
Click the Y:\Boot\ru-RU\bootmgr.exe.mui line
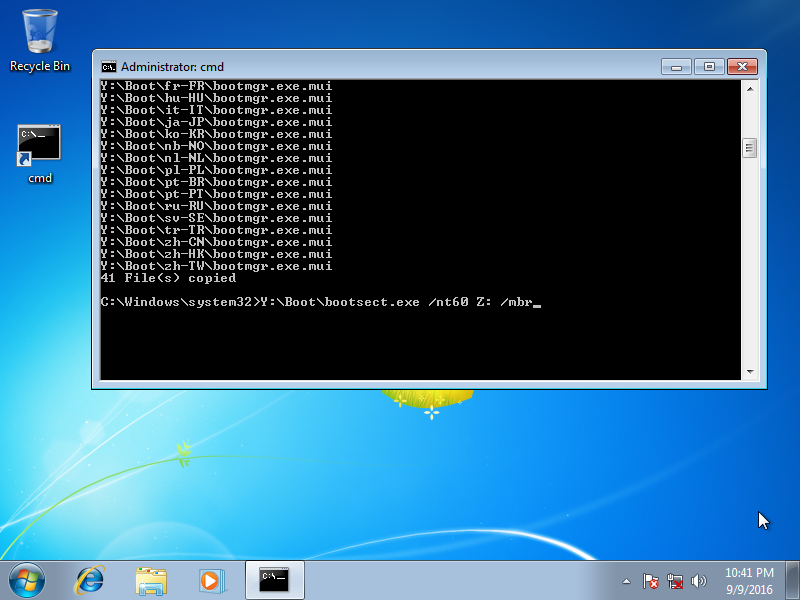(x=216, y=206)
